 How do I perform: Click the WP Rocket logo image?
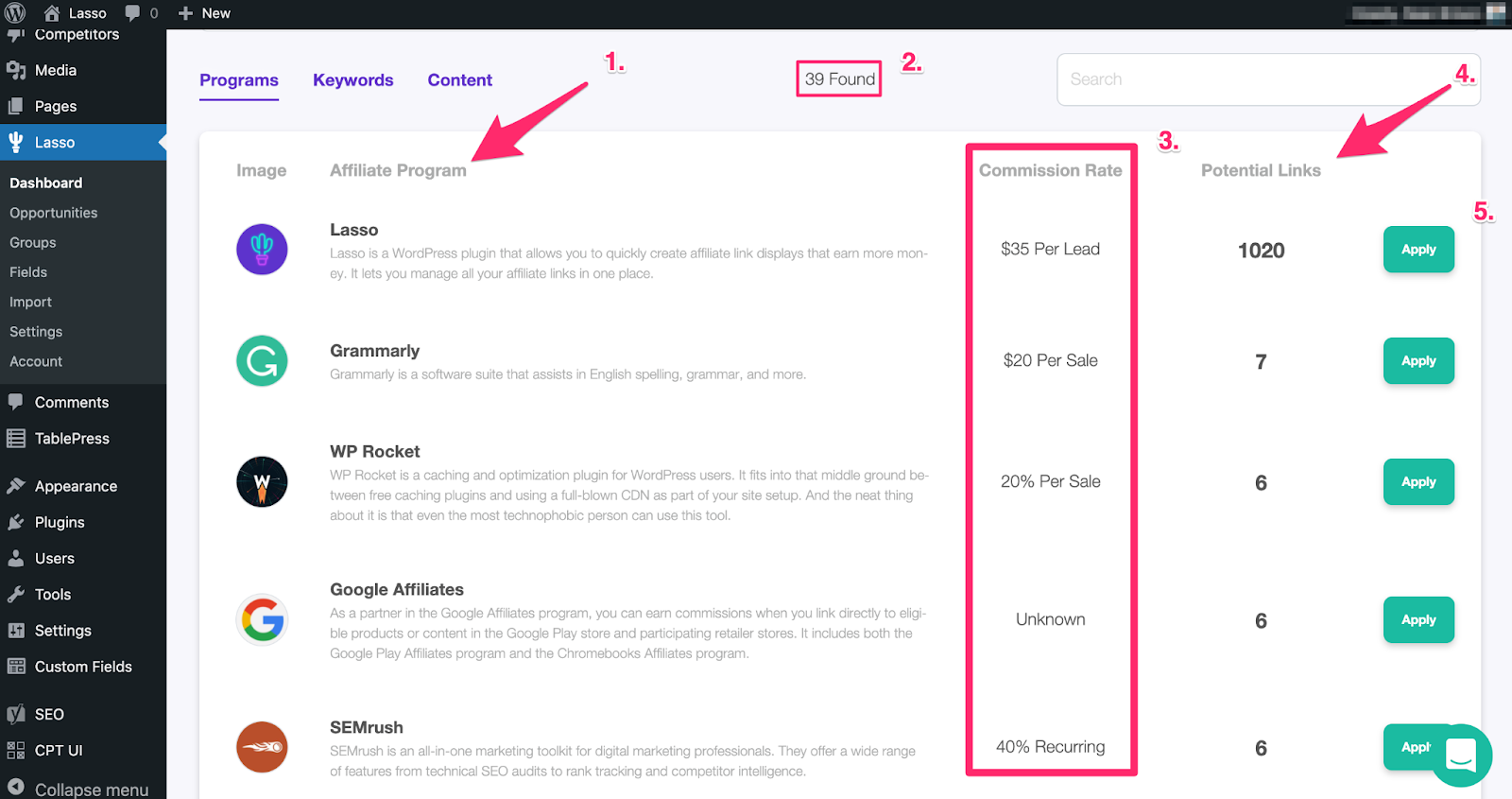(262, 482)
